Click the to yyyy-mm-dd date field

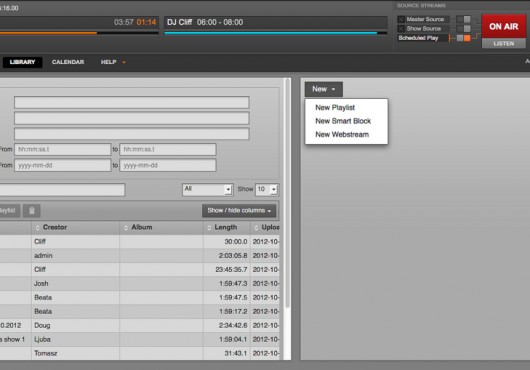point(168,165)
